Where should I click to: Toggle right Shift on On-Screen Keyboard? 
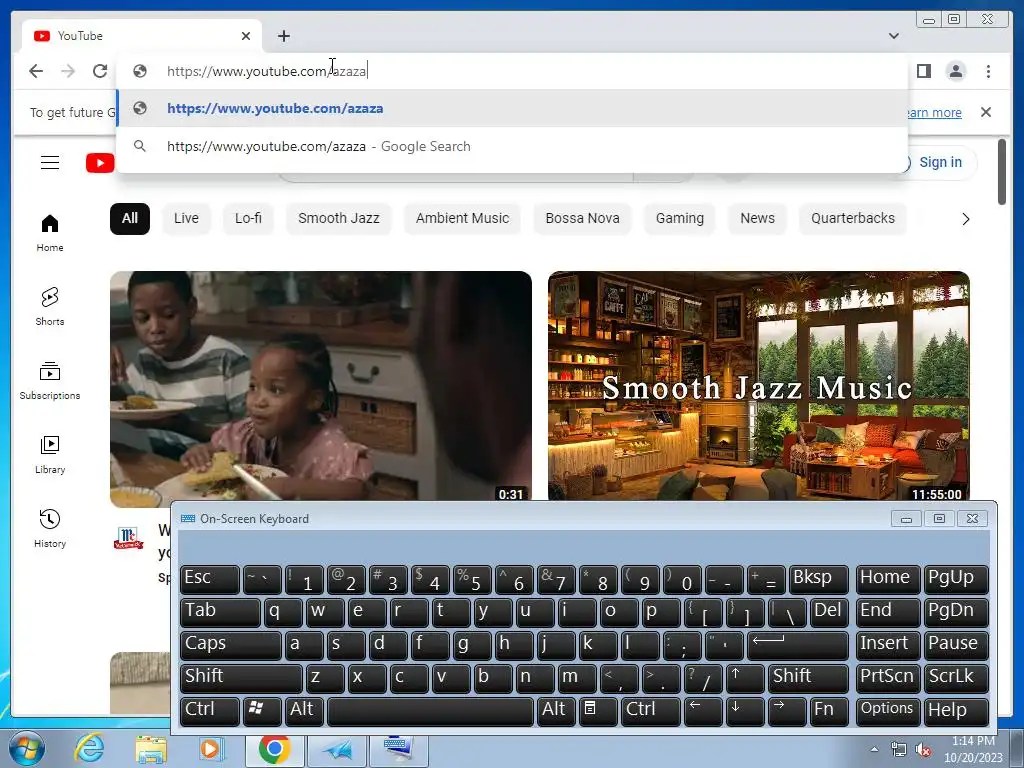click(808, 677)
